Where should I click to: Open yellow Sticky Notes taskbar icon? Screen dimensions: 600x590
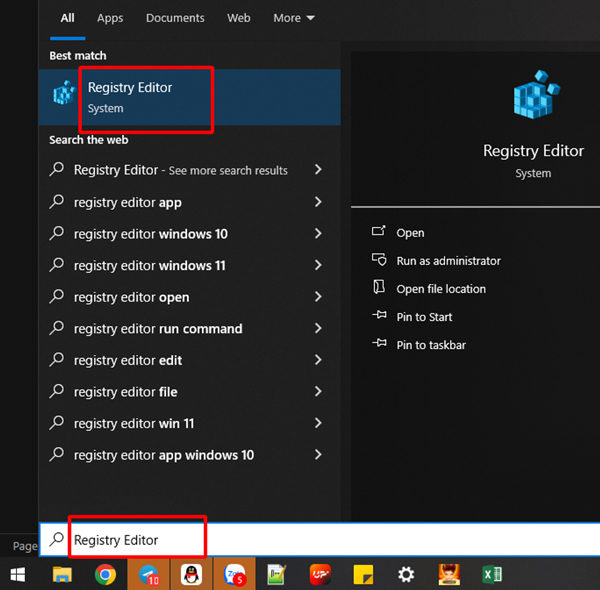pyautogui.click(x=363, y=575)
